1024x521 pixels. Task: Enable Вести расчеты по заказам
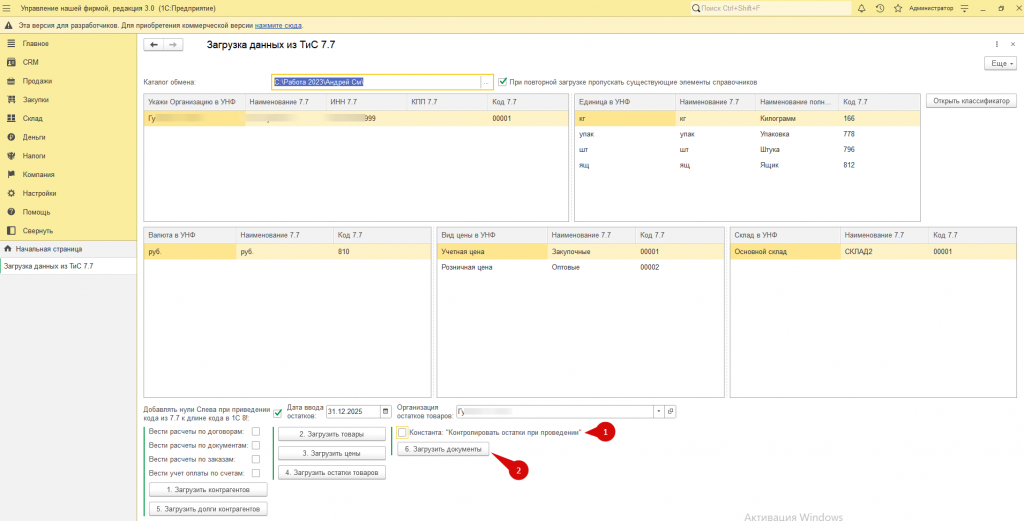(x=256, y=460)
